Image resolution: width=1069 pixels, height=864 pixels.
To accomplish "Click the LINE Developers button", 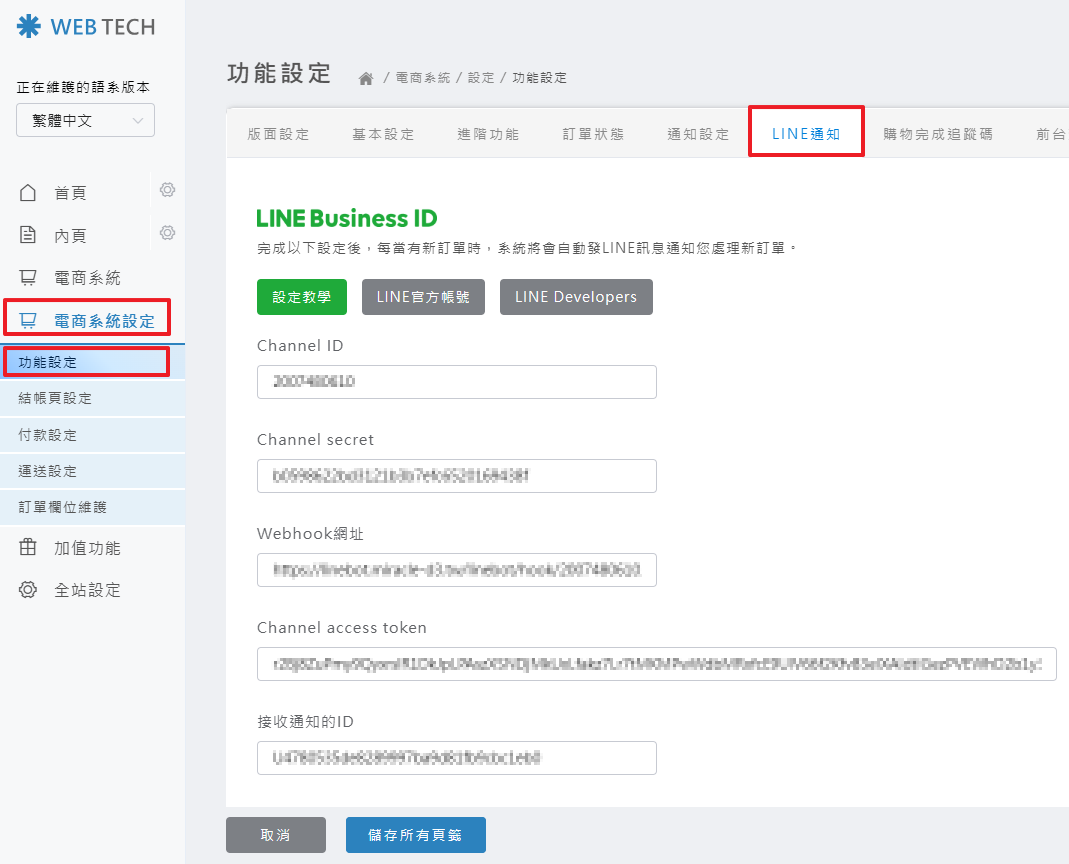I will coord(576,297).
